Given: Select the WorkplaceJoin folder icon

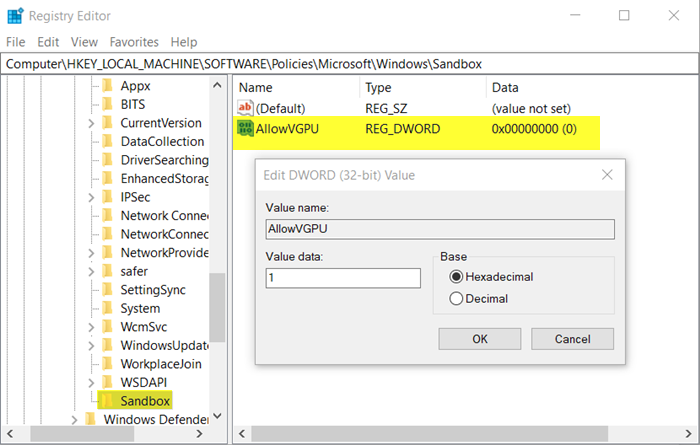Looking at the screenshot, I should pyautogui.click(x=107, y=364).
